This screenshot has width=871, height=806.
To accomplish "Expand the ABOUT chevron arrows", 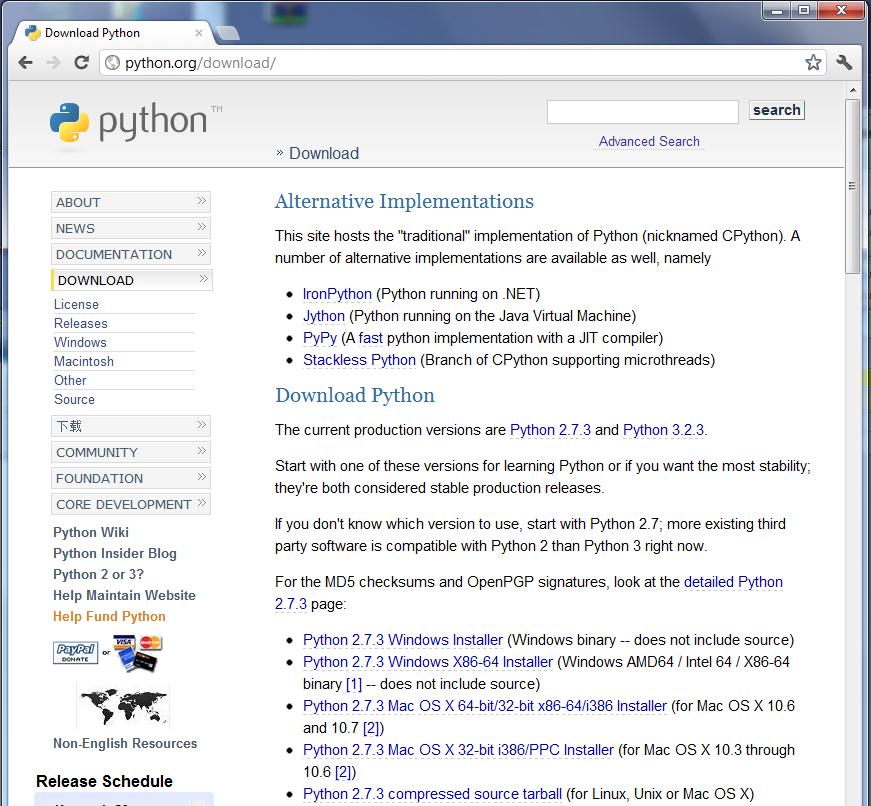I will click(x=202, y=201).
